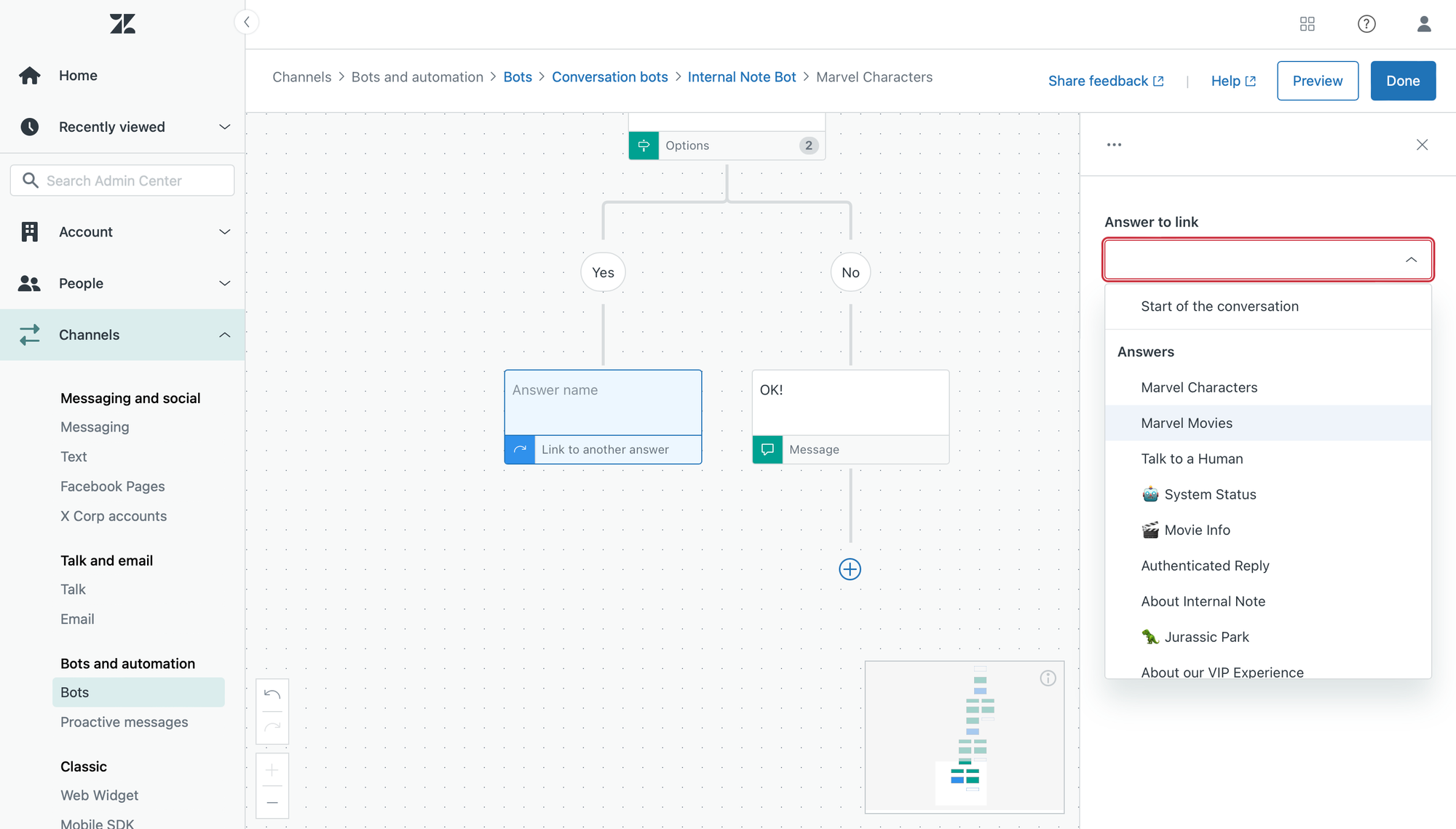Open the user profile icon

(x=1424, y=24)
